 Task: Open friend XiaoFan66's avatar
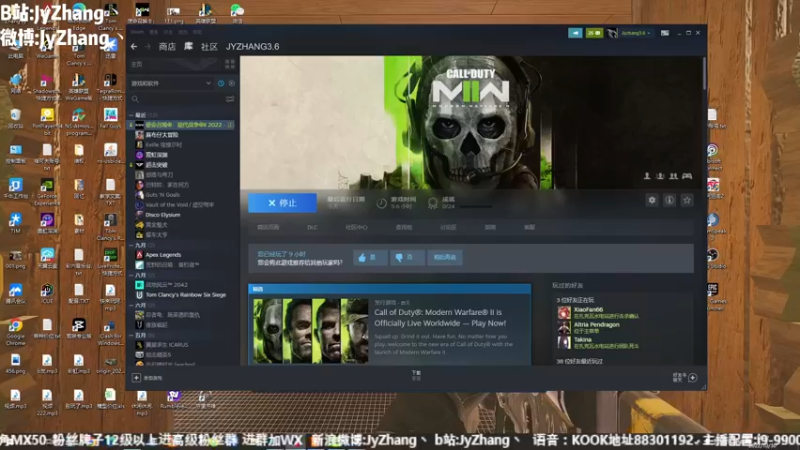564,312
